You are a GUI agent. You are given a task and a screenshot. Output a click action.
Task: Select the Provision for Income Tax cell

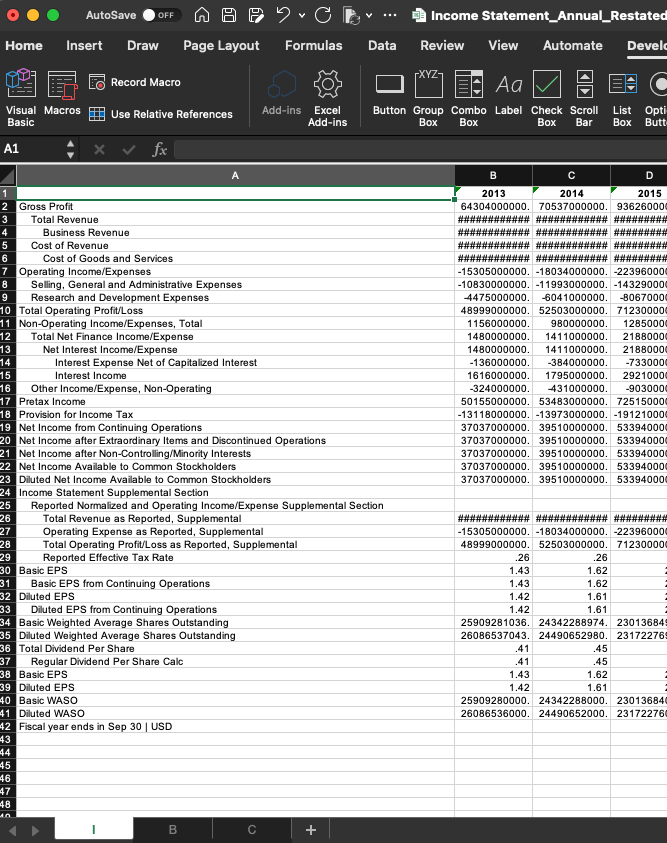pos(235,415)
